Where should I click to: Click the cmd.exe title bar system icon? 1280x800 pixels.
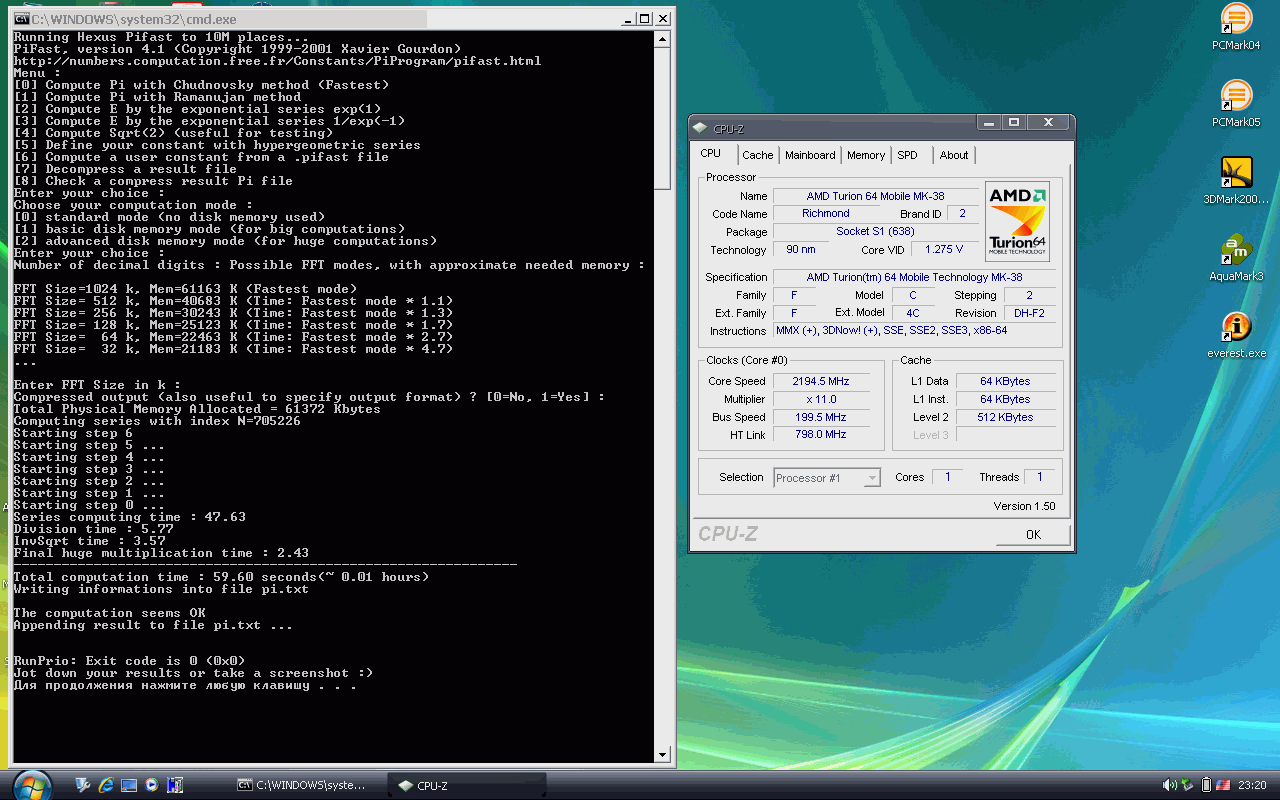click(x=21, y=18)
